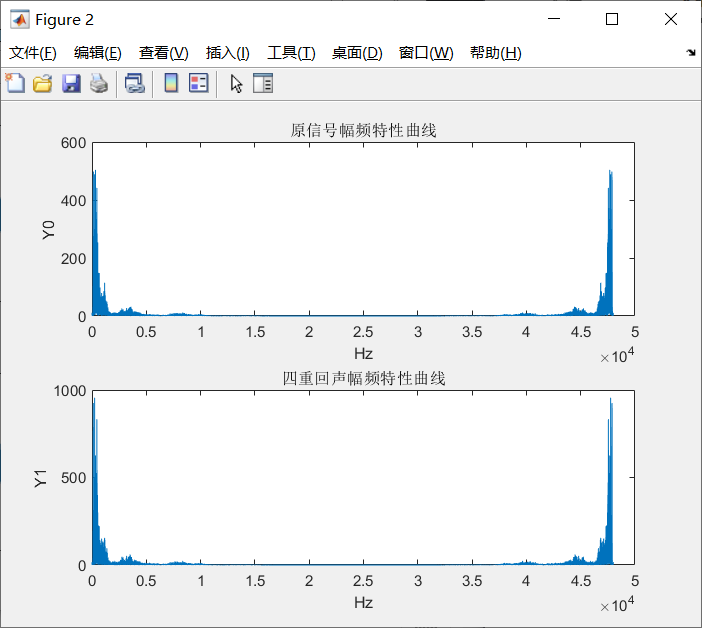Expand the 插入(I) menu
Screen dimensions: 702x628
(227, 53)
